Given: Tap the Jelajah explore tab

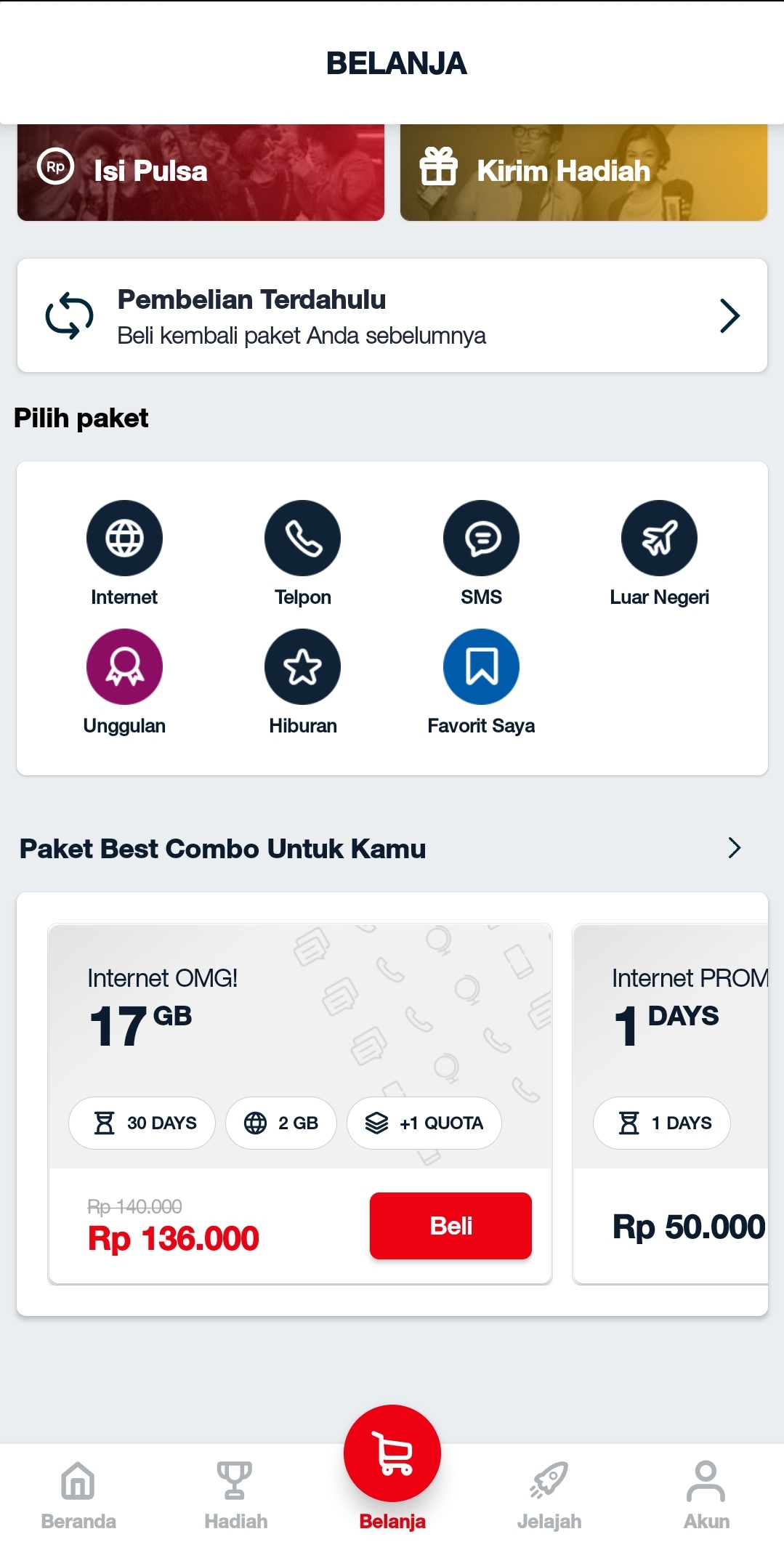Looking at the screenshot, I should (549, 1493).
